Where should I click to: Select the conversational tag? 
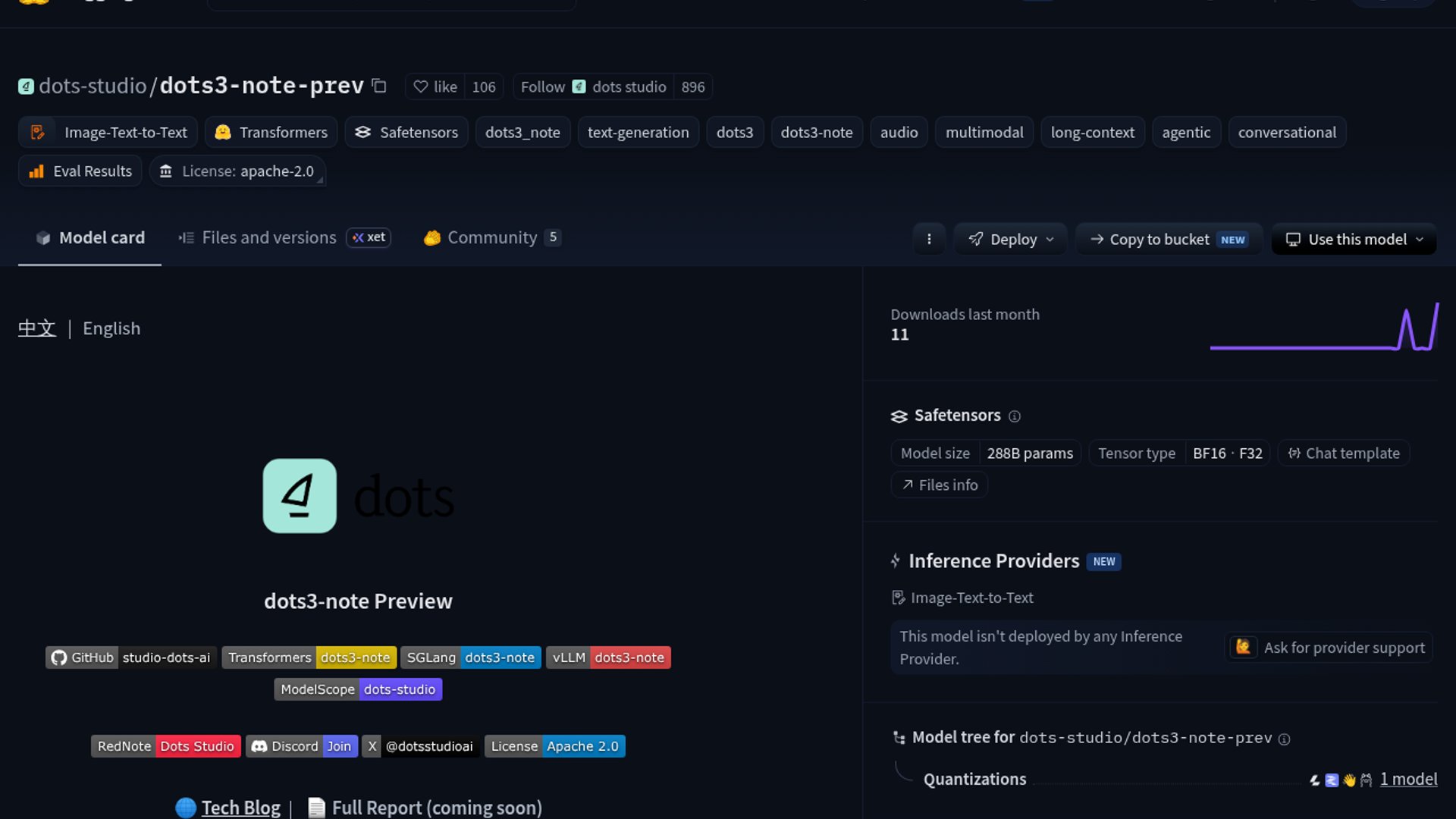click(x=1287, y=132)
